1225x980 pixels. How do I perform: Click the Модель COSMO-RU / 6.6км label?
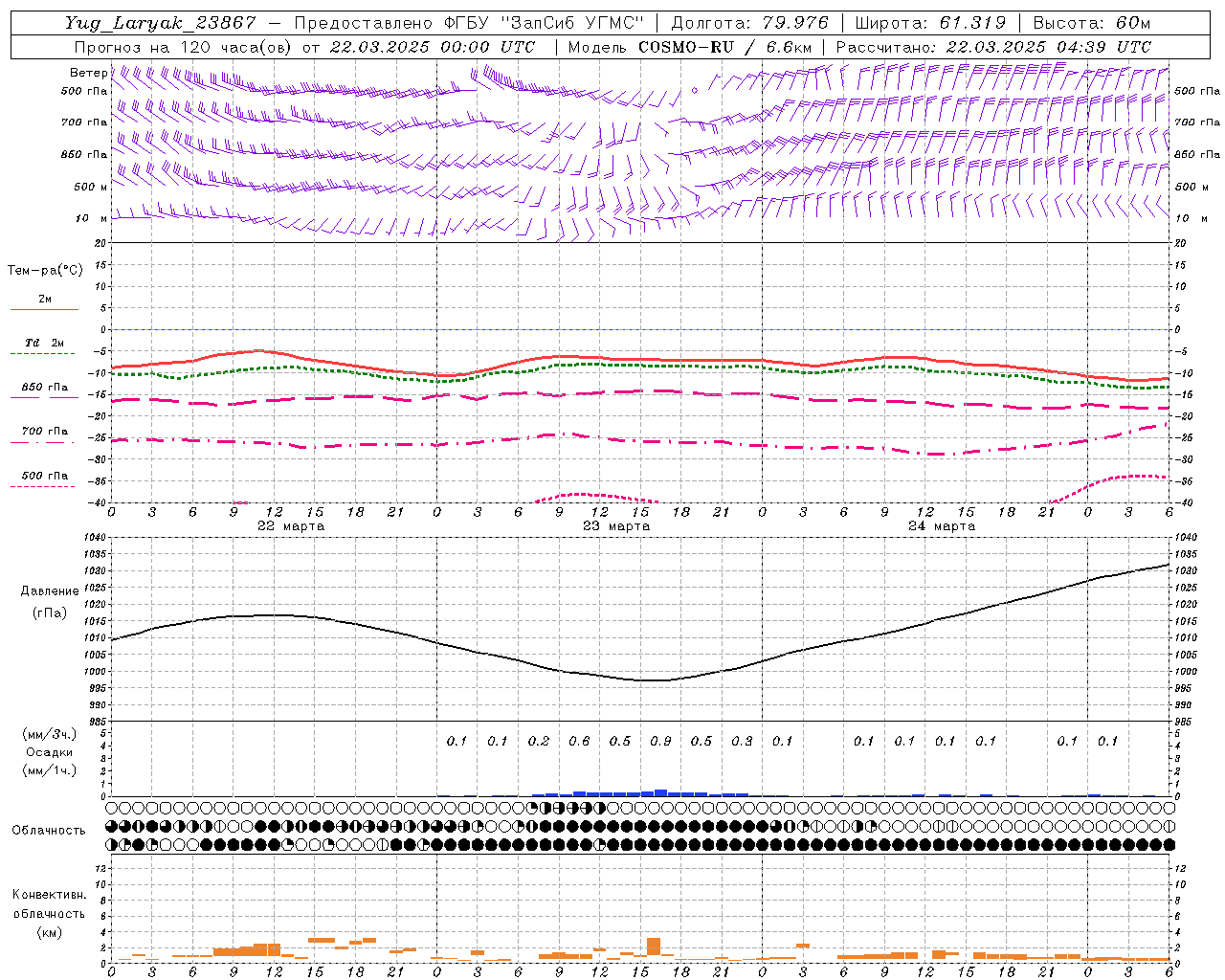pos(690,47)
